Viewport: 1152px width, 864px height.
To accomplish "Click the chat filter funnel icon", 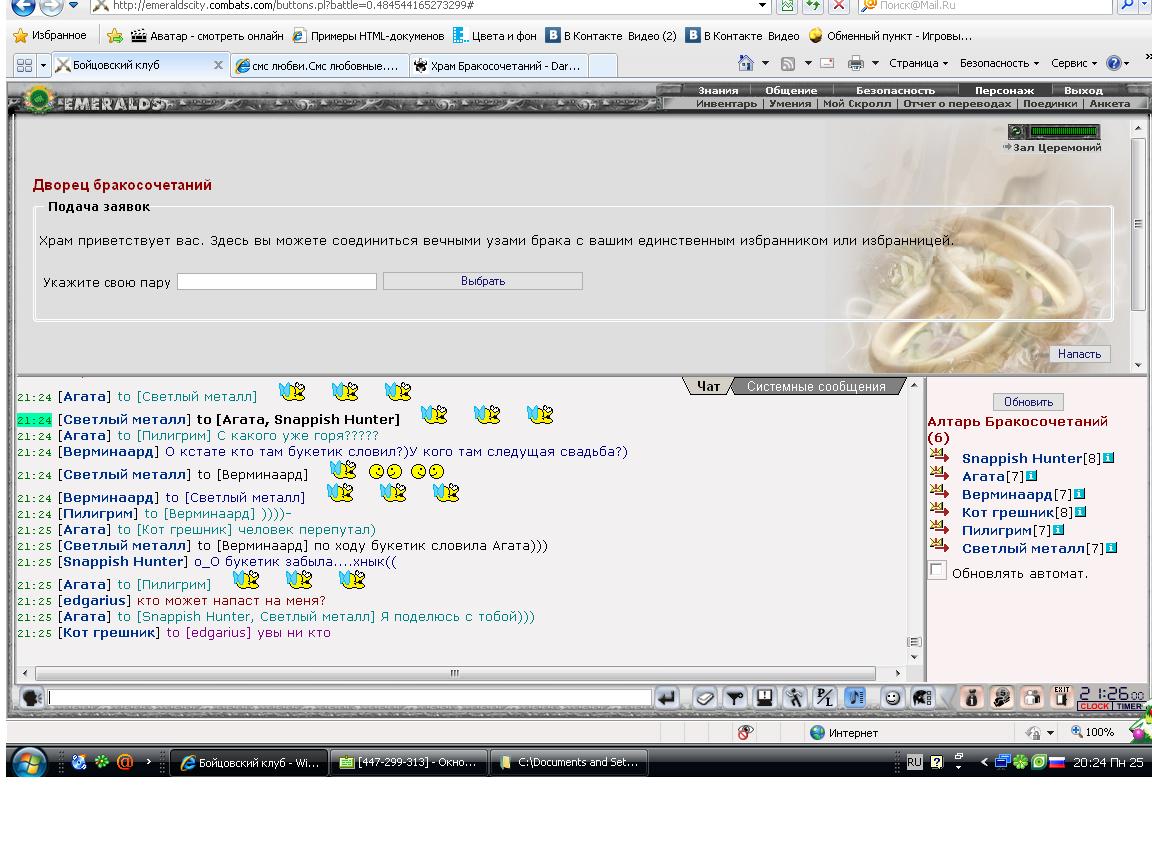I will coord(735,697).
